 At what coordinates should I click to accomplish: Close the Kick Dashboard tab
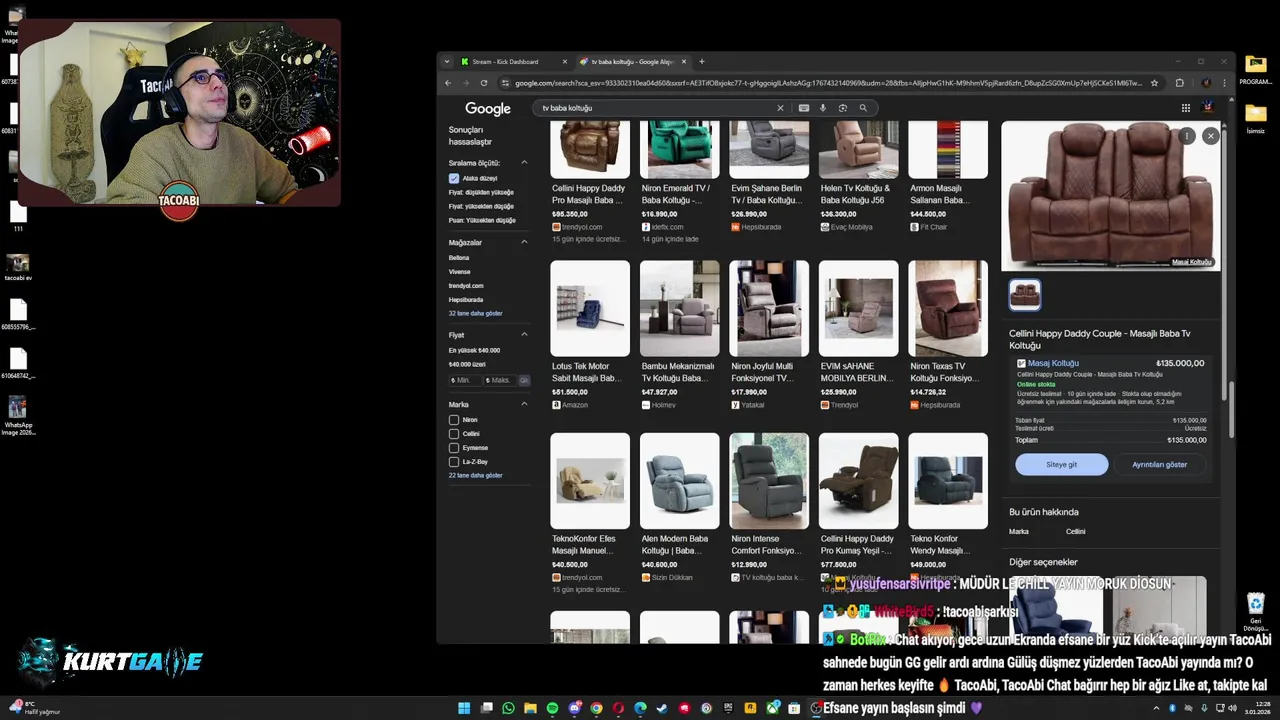(x=565, y=61)
